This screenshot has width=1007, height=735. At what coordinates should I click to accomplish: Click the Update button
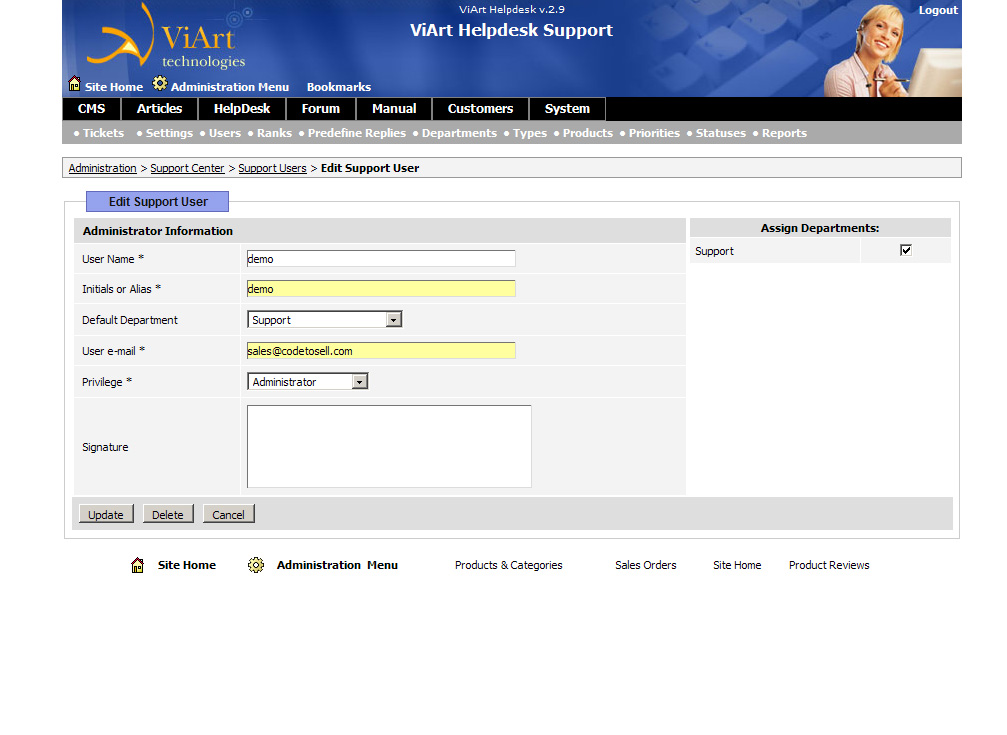106,514
